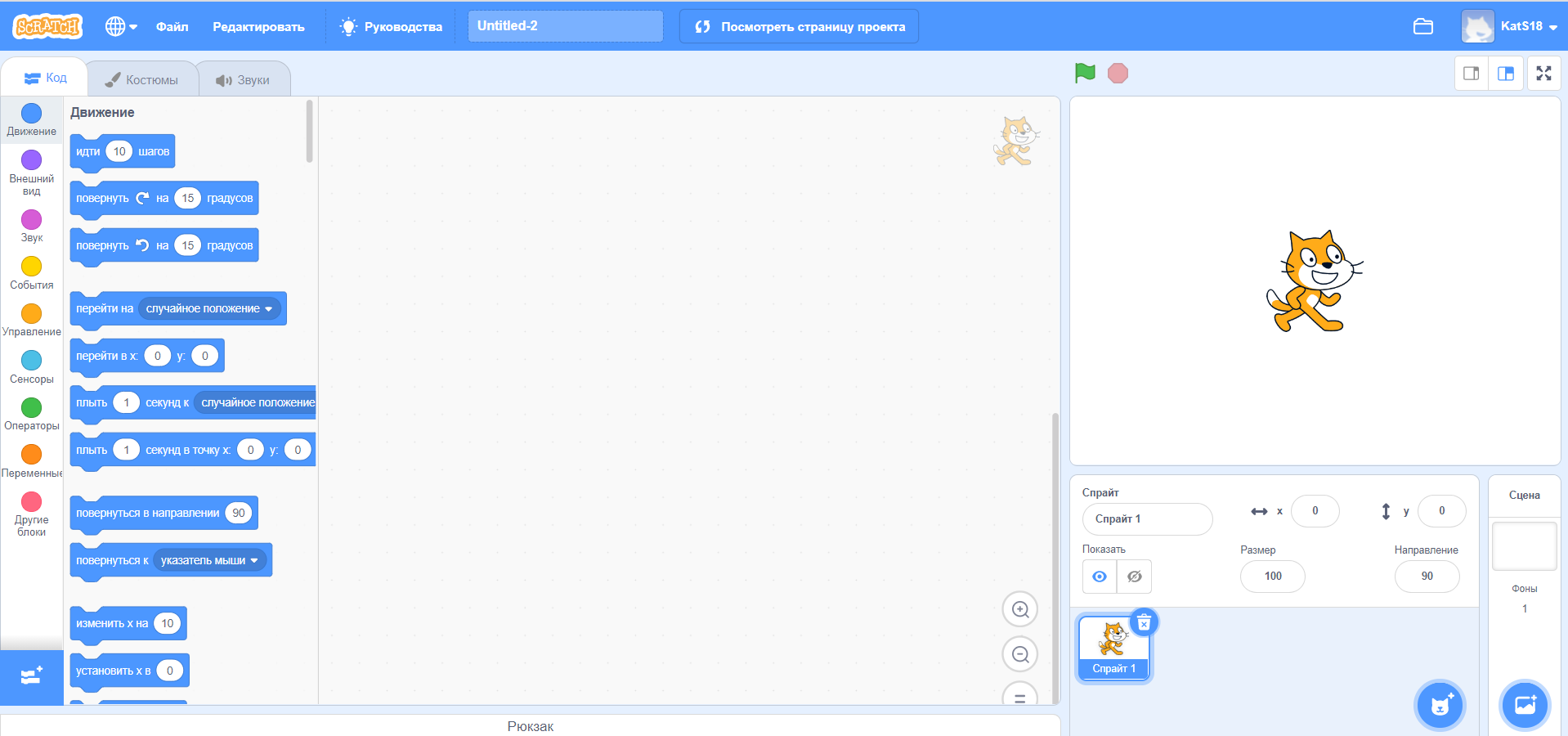Open случайное положение dropdown in перейти на block
This screenshot has width=1568, height=736.
point(209,308)
